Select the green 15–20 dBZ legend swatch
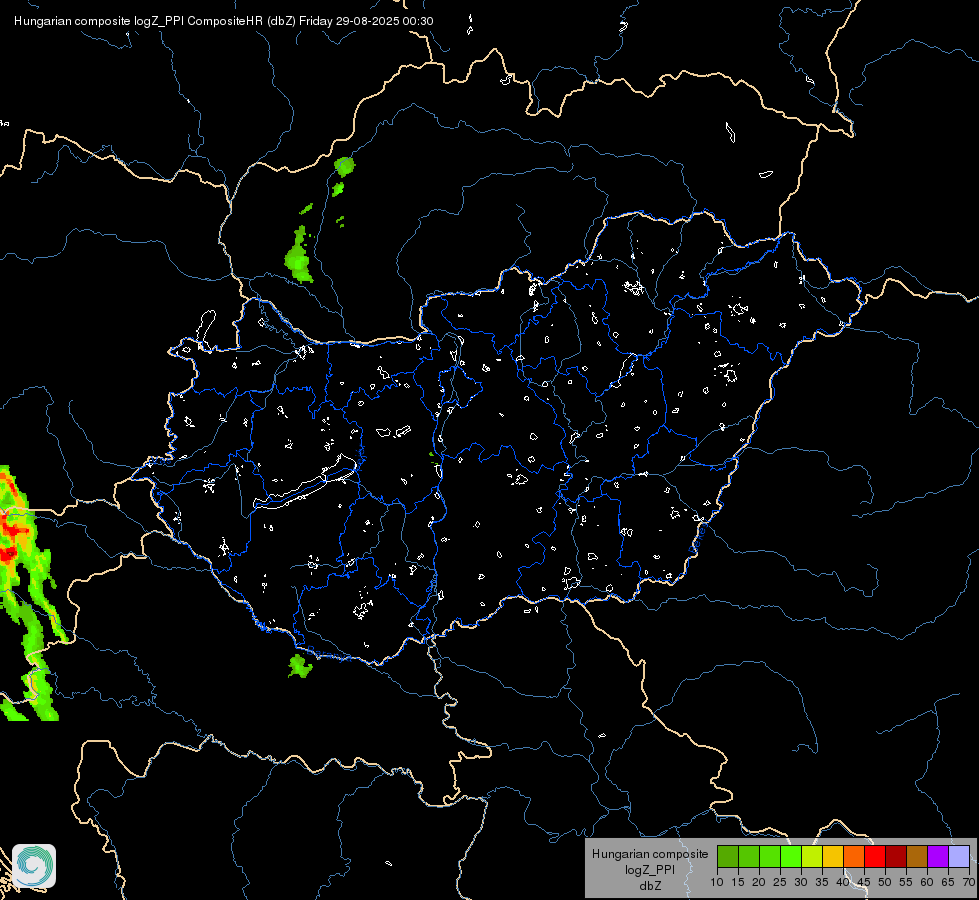 [x=749, y=856]
